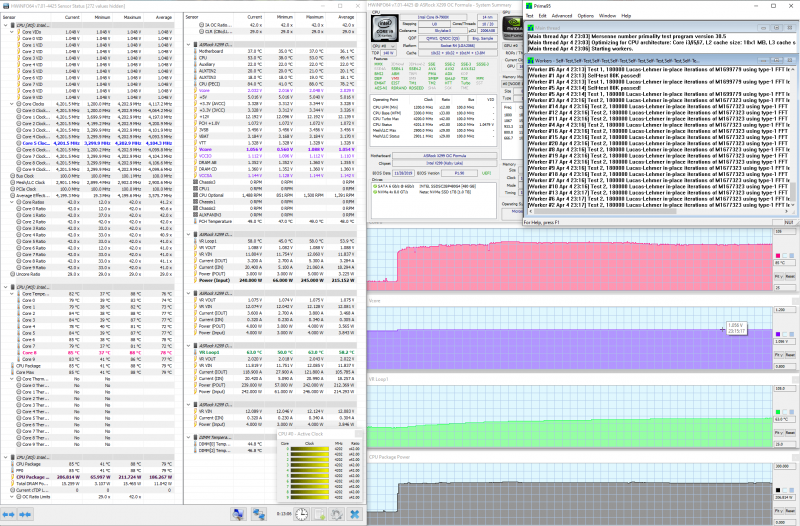Click Fit y on the Vcore graph

(x=779, y=355)
